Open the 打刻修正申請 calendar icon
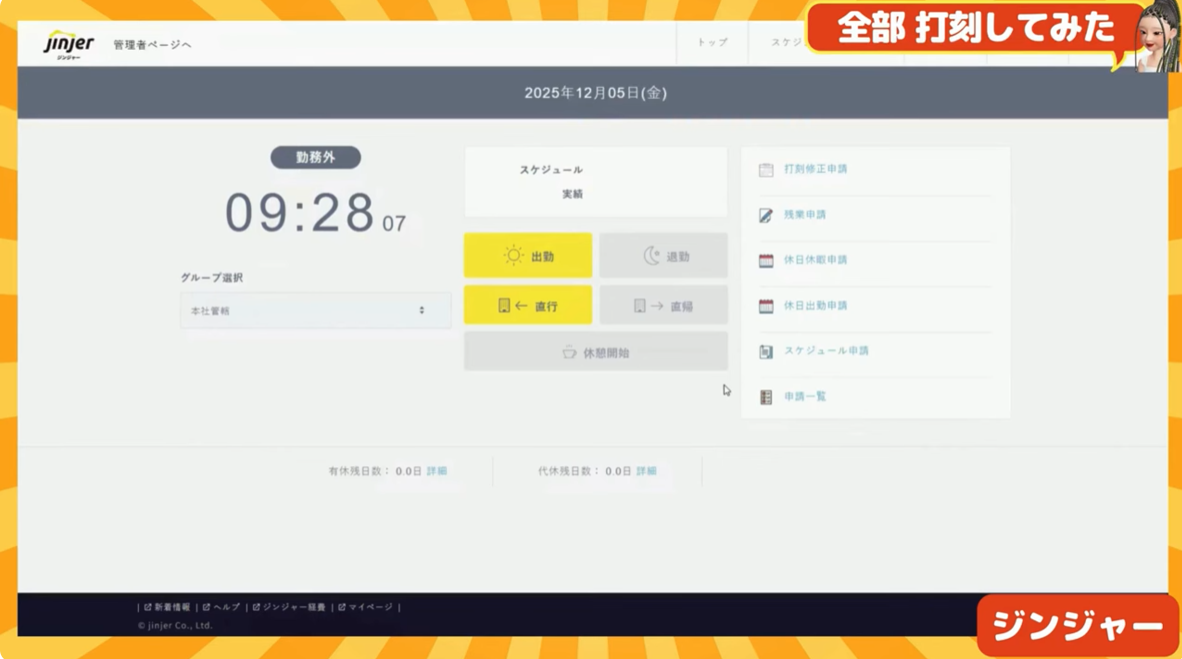The image size is (1182, 659). pos(766,170)
